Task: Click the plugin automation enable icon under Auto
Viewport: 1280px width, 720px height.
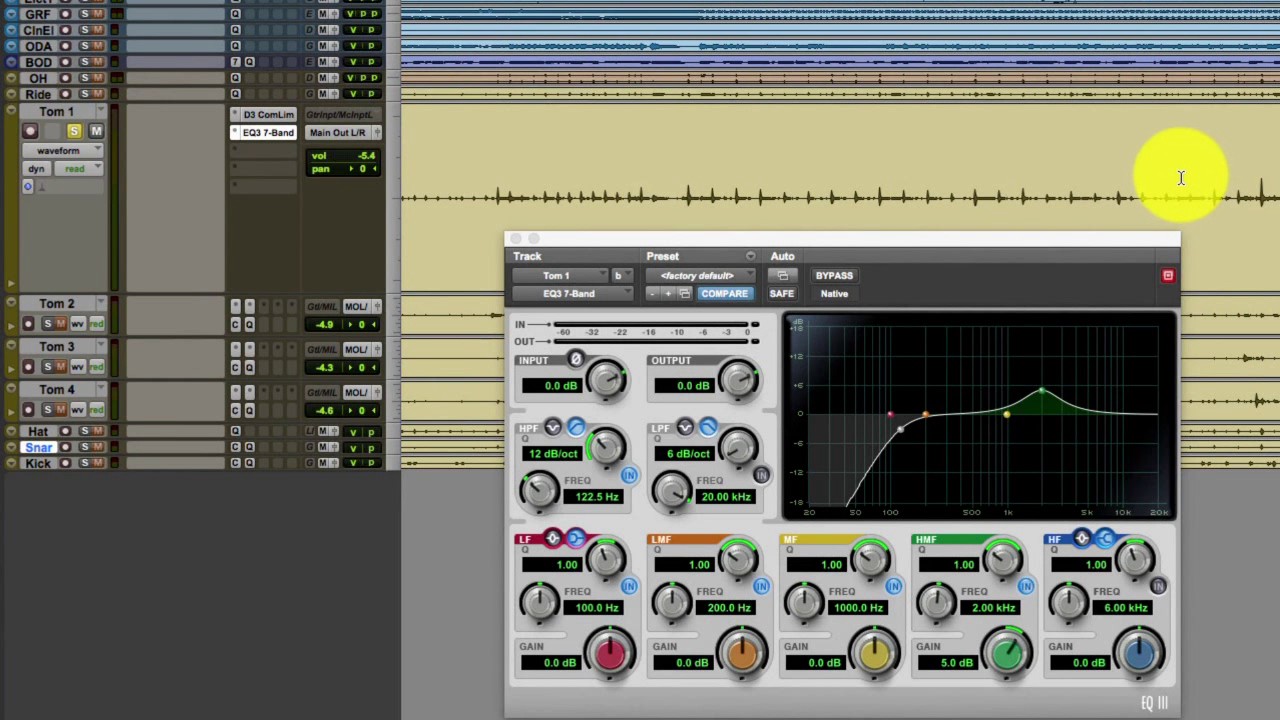Action: (x=782, y=275)
